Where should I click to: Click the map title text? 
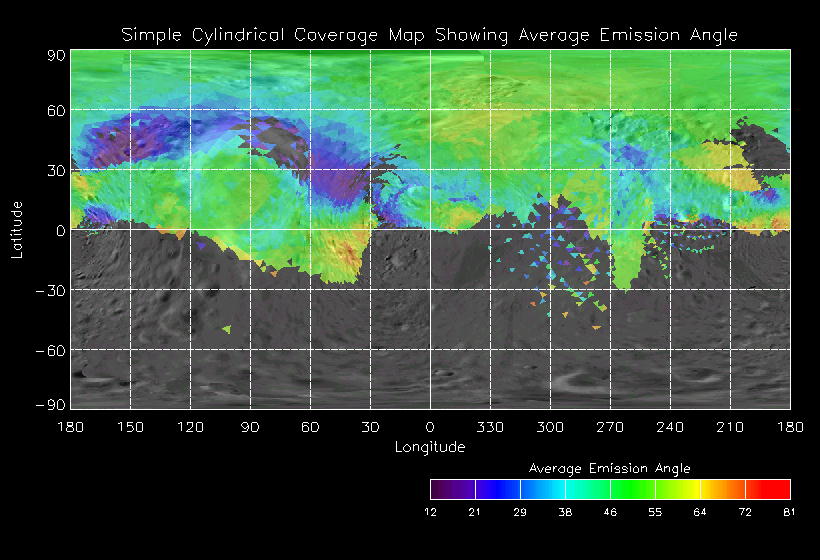point(429,35)
